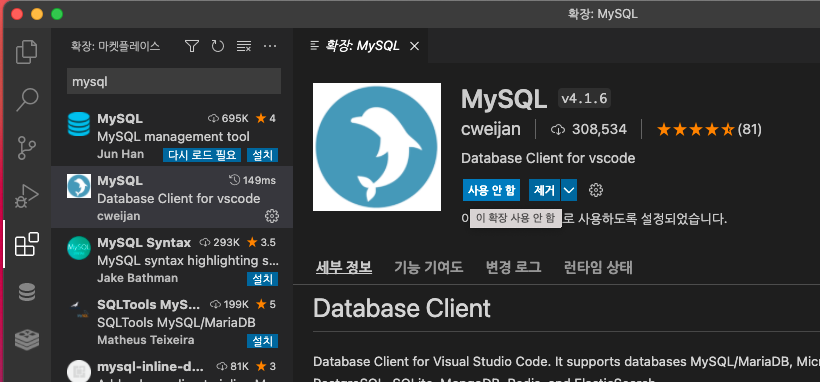The image size is (820, 382).
Task: Install MySQL Syntax extension
Action: pos(263,279)
